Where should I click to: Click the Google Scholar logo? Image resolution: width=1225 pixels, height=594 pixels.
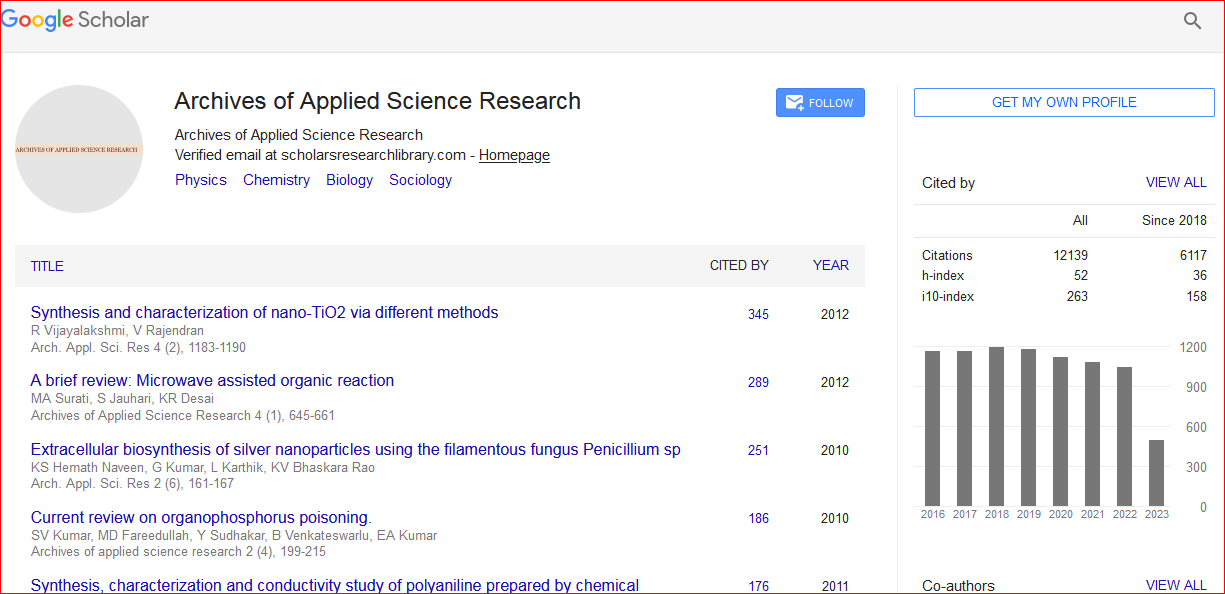pos(76,21)
